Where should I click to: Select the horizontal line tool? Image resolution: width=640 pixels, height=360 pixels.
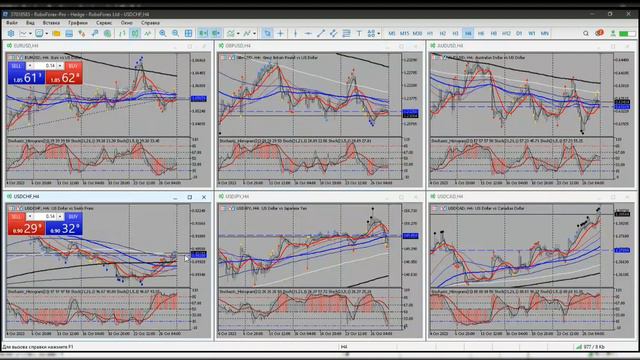[x=308, y=33]
